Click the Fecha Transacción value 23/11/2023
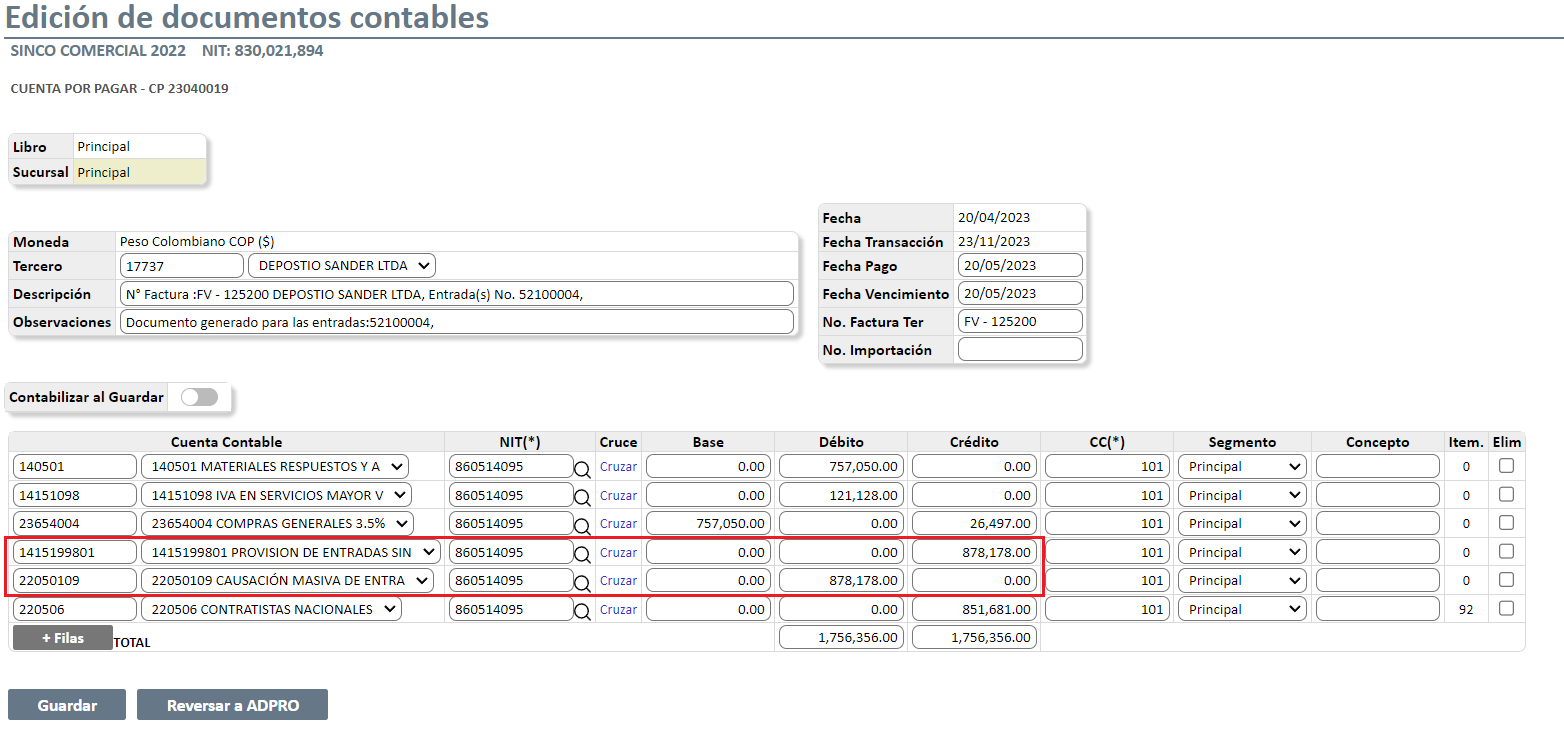 pyautogui.click(x=994, y=241)
